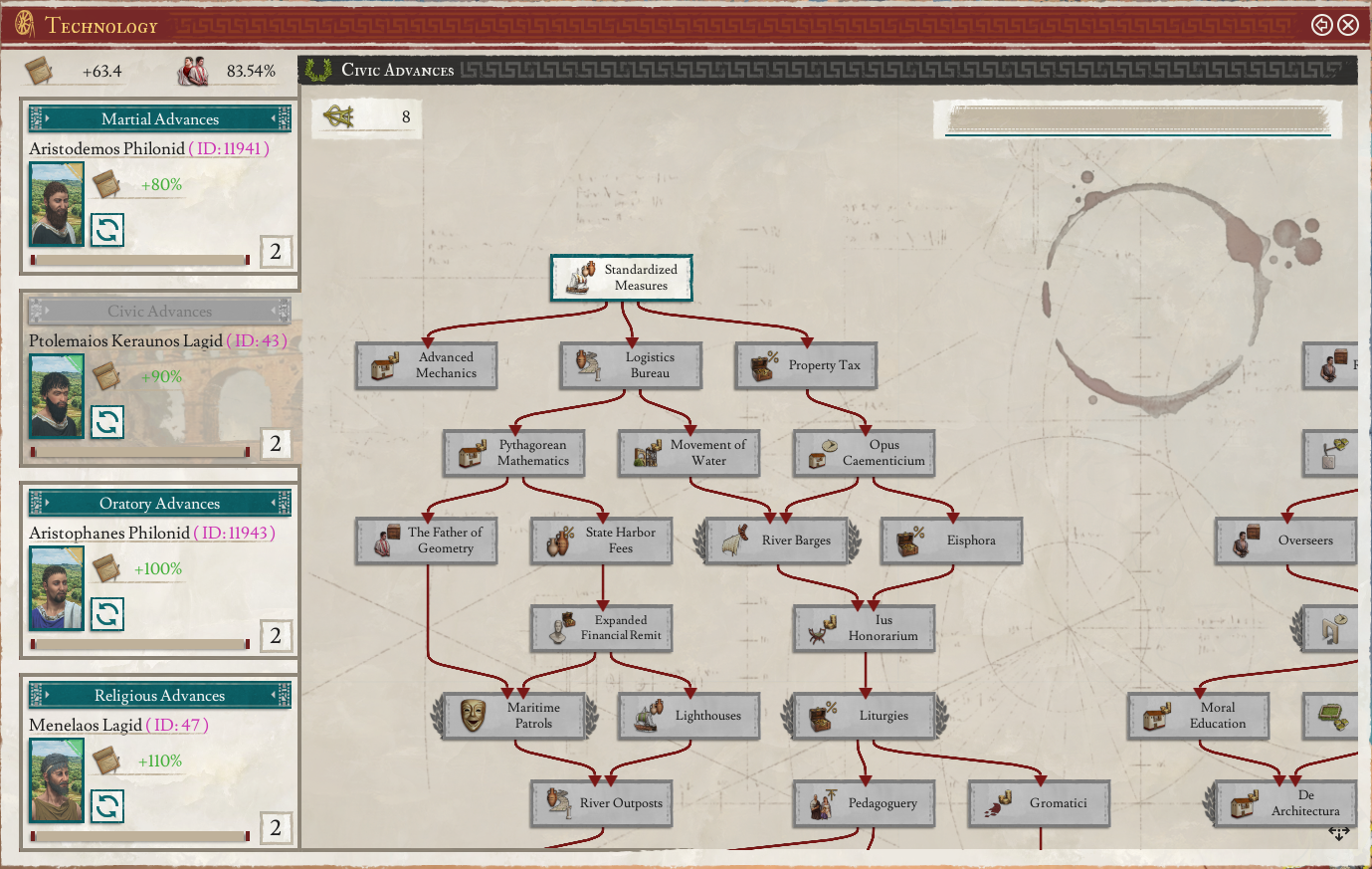This screenshot has height=869, width=1372.
Task: Click the Gromatici invention icon
Action: (x=998, y=803)
